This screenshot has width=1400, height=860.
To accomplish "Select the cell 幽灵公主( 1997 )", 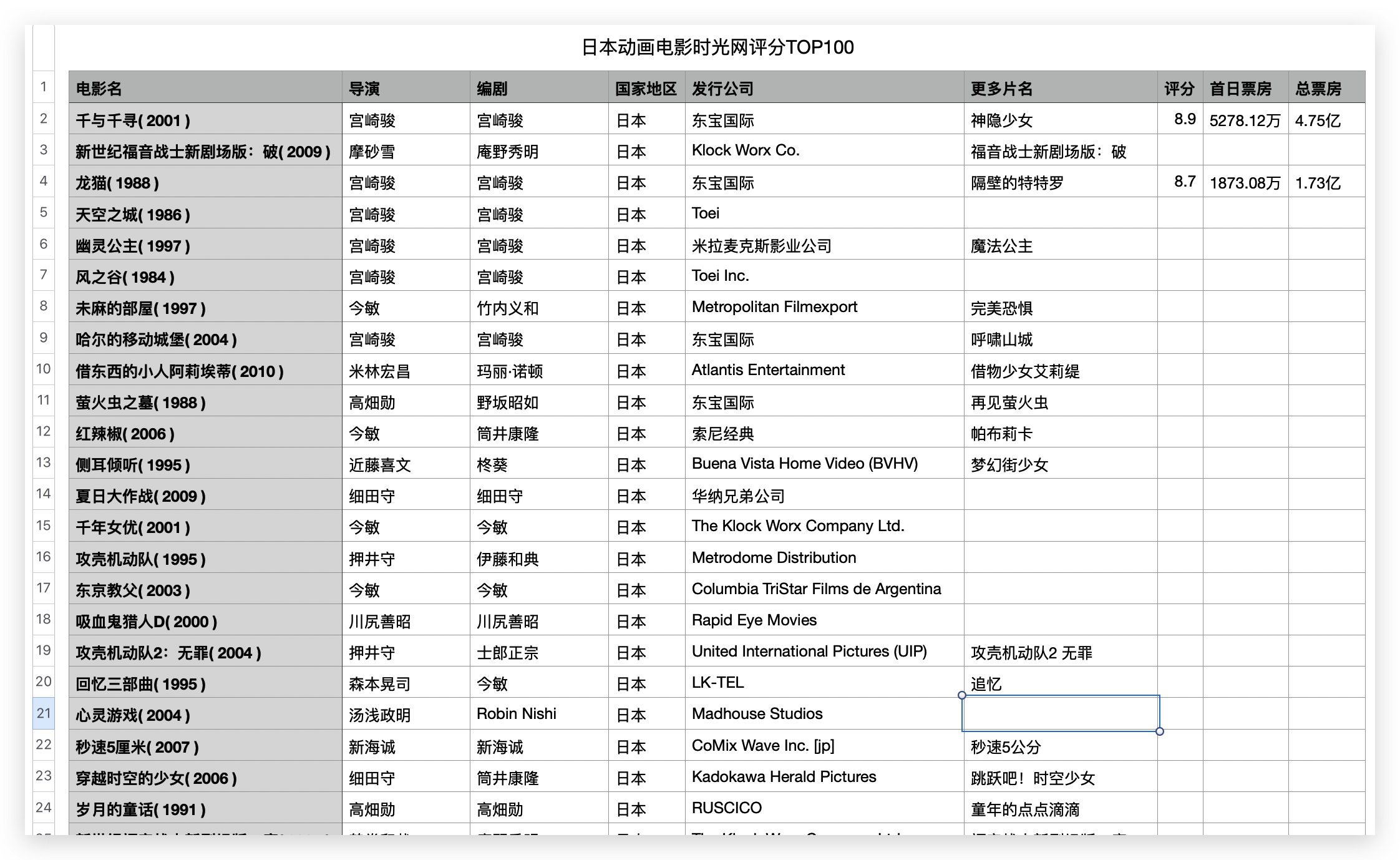I will [x=205, y=245].
